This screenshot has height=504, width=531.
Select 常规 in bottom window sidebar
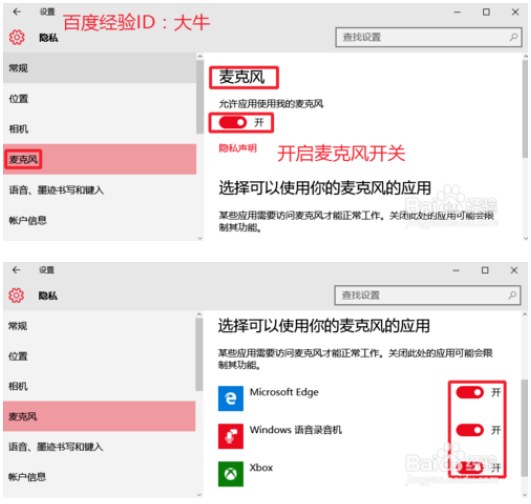click(x=99, y=326)
